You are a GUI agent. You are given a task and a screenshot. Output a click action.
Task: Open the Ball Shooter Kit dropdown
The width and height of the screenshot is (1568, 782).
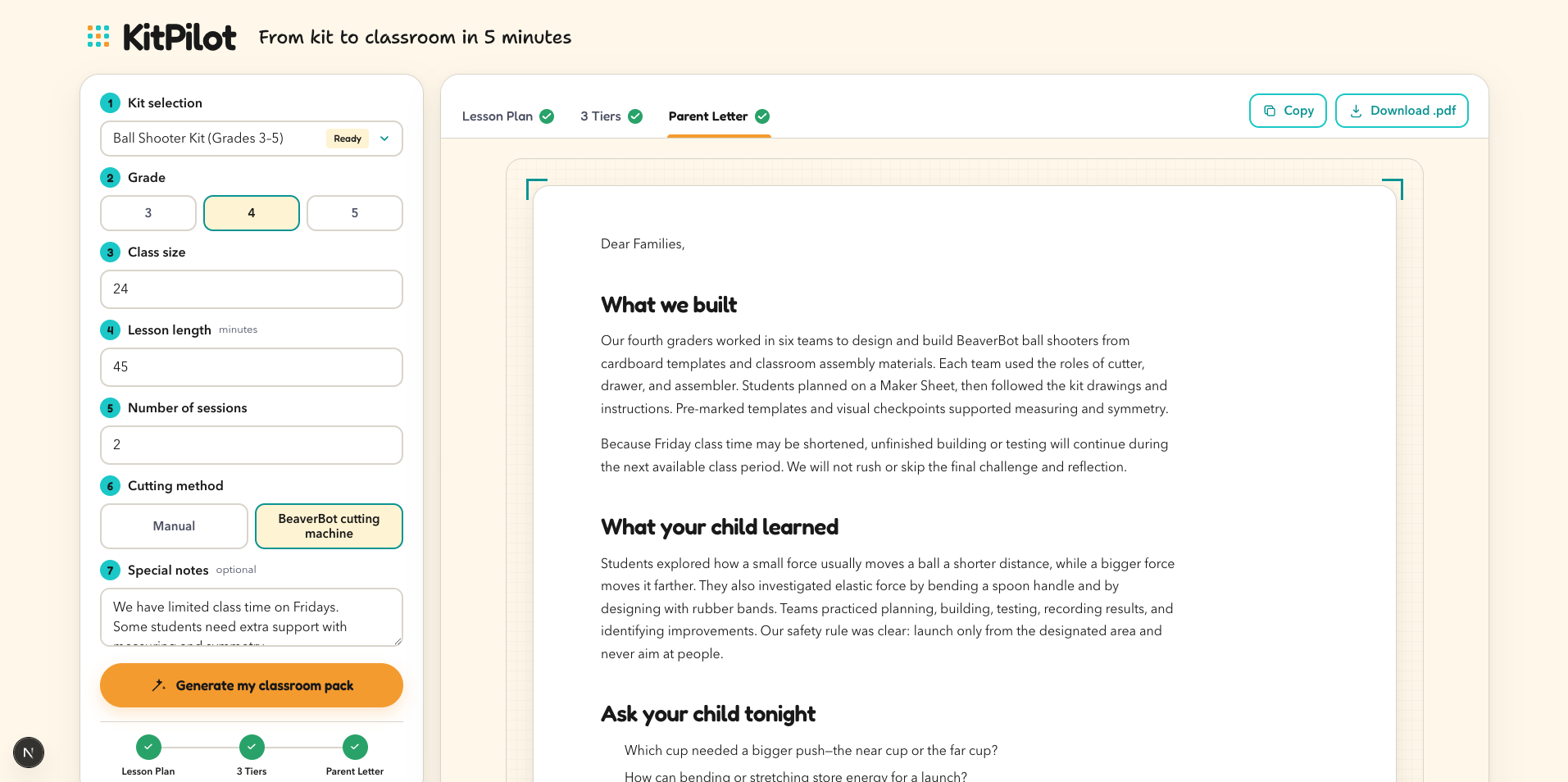point(252,139)
